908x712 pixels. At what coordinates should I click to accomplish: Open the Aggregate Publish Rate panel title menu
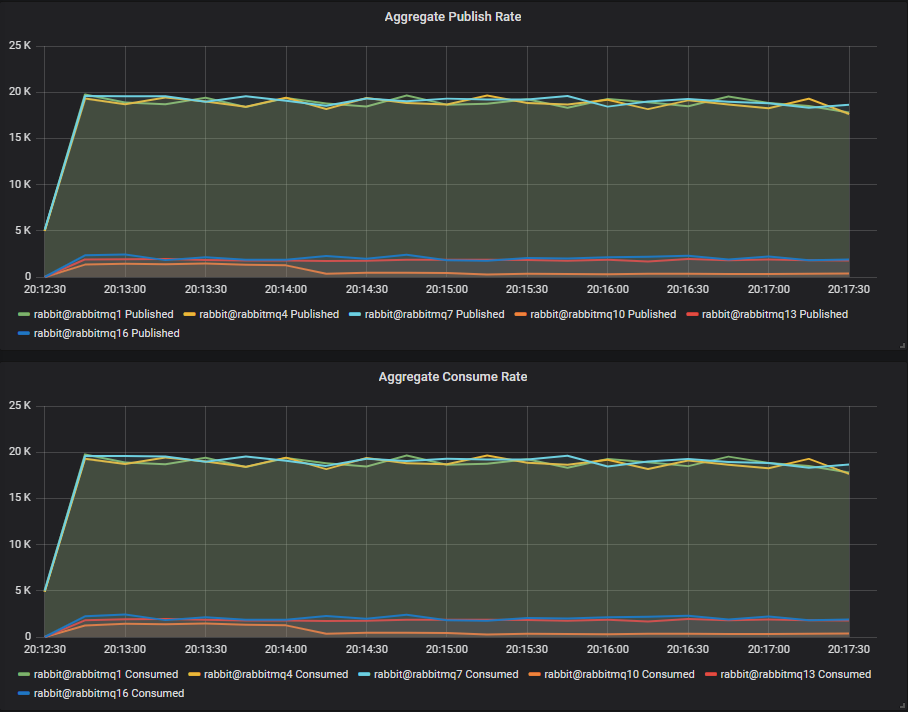coord(452,17)
